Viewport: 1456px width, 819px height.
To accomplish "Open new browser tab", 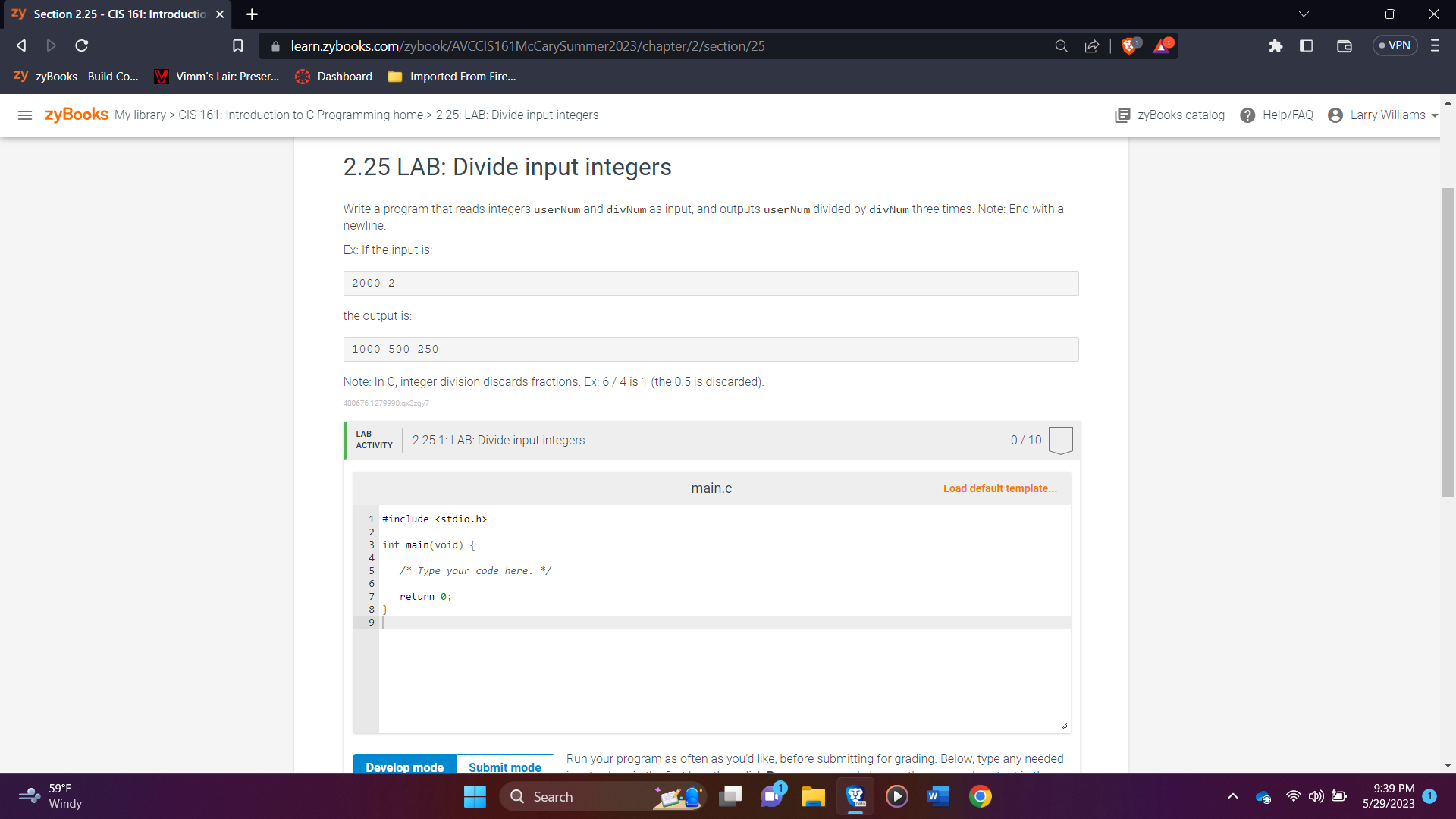I will click(253, 14).
